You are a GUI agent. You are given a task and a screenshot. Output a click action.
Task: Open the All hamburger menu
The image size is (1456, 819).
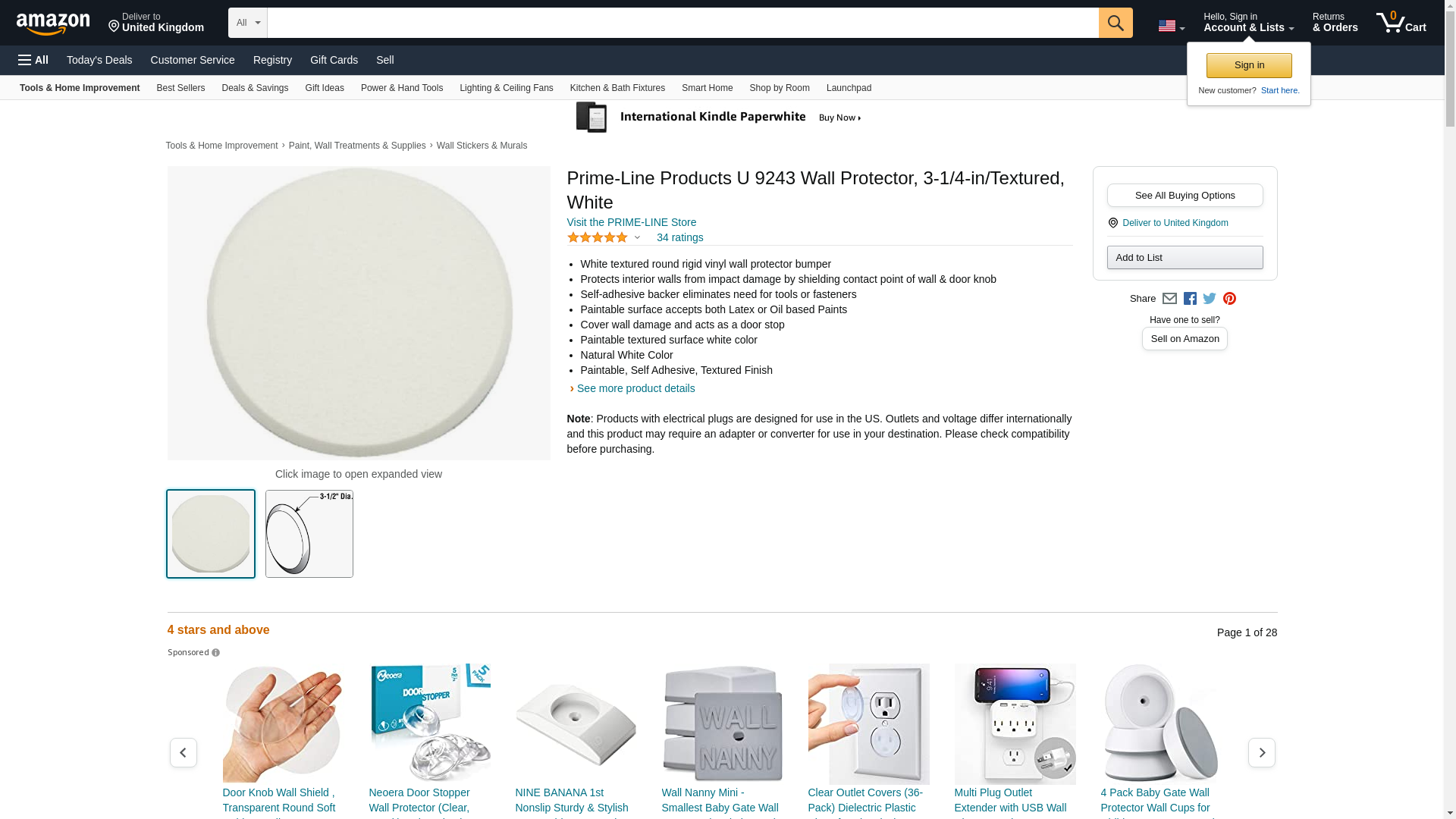point(33,60)
